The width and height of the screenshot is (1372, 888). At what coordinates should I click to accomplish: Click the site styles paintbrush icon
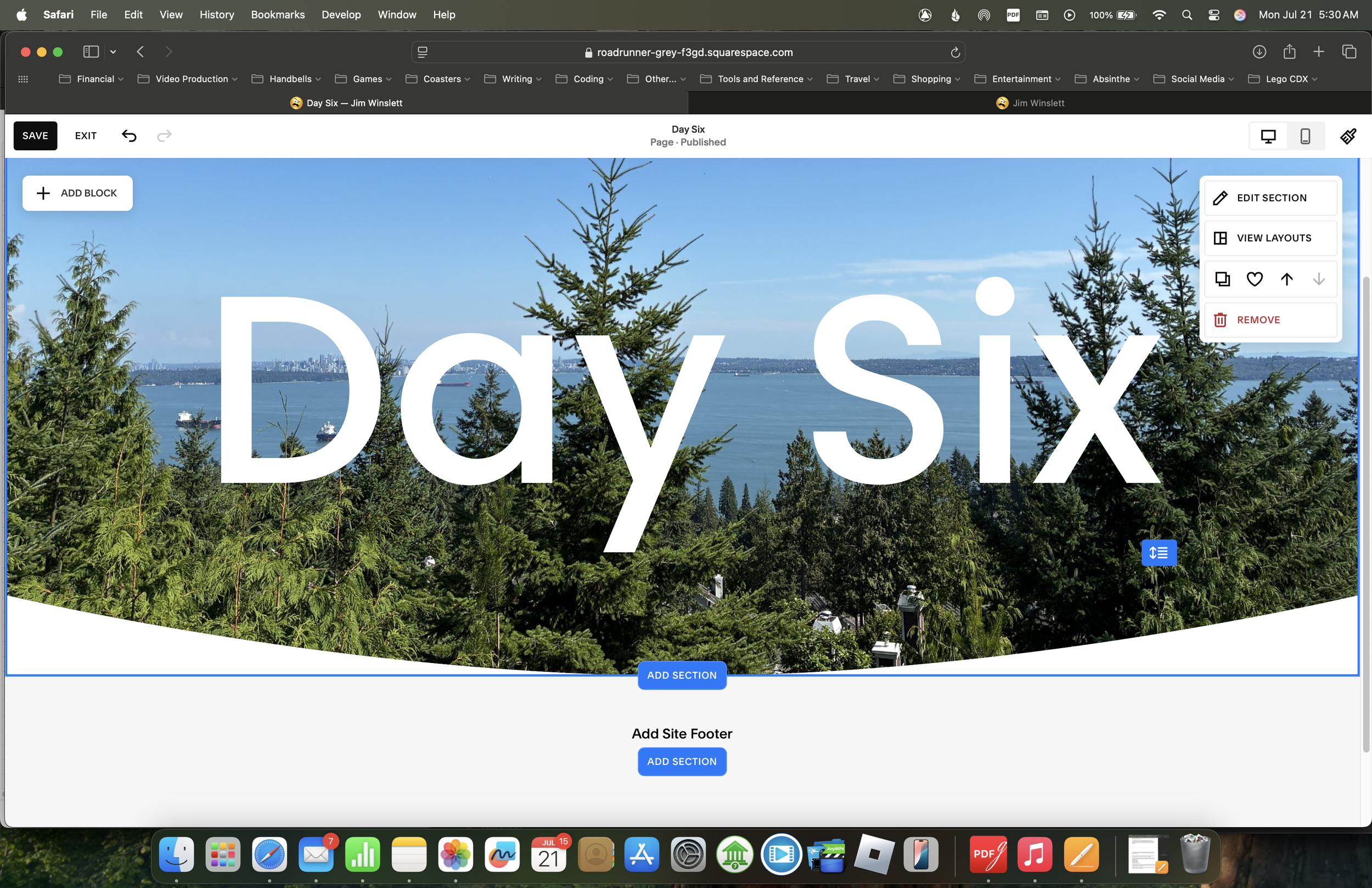pos(1348,136)
